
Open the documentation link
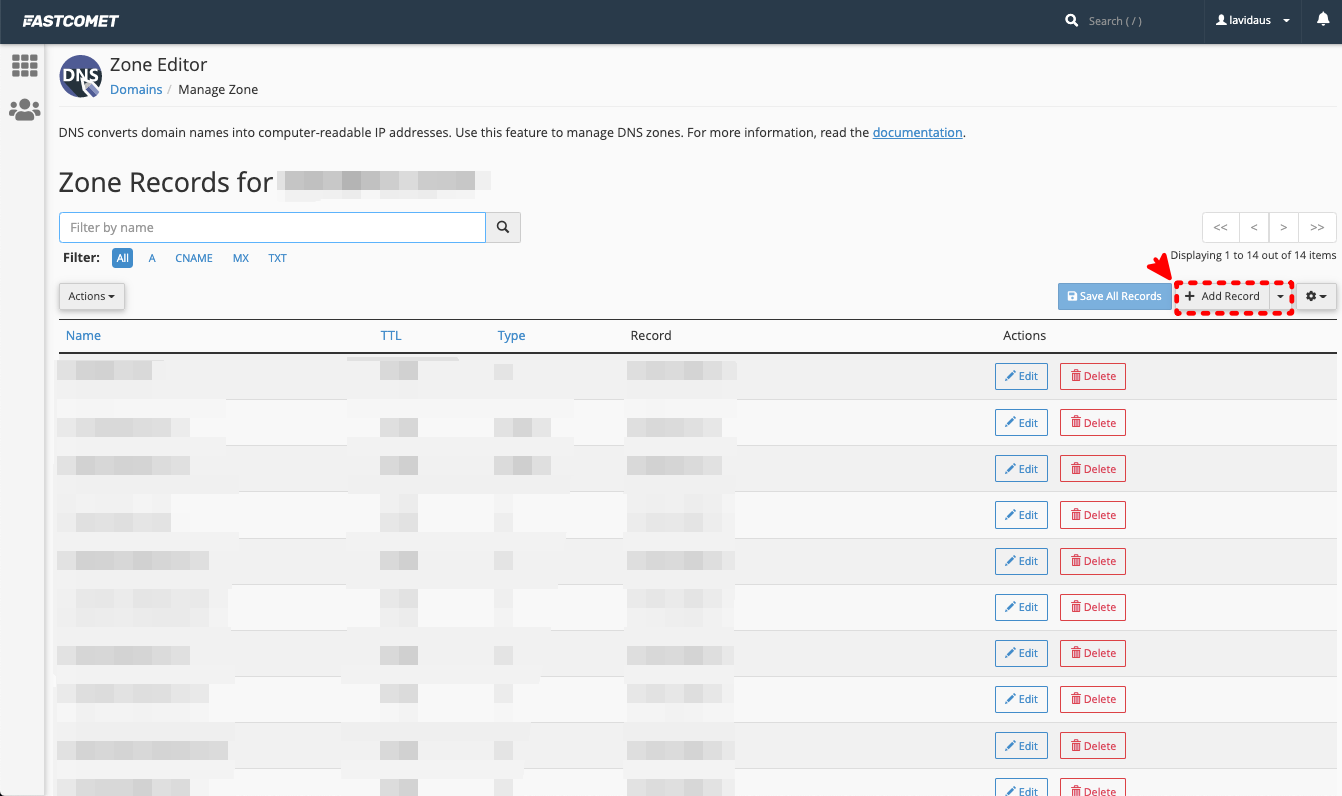point(918,132)
